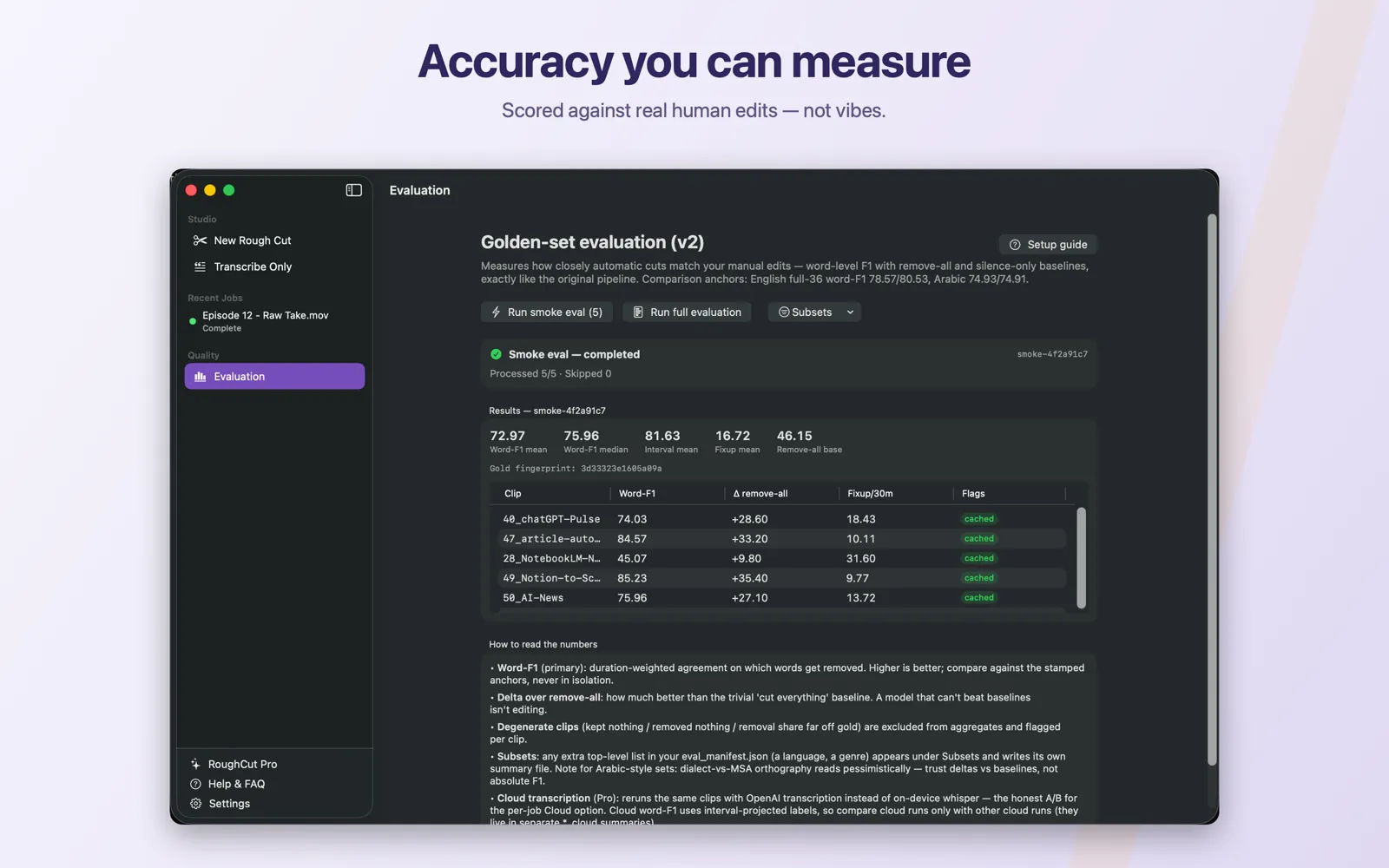Click Processed 5/5 · Skipped 0 text
The height and width of the screenshot is (868, 1389).
550,374
